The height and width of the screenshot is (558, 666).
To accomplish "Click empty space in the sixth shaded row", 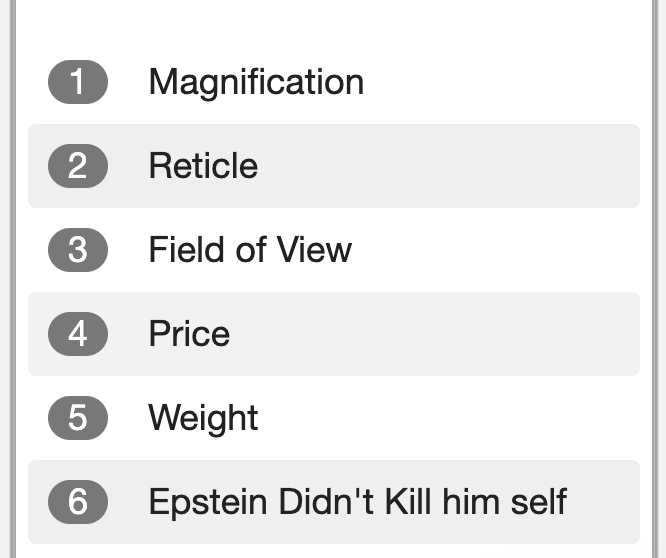I will (603, 502).
